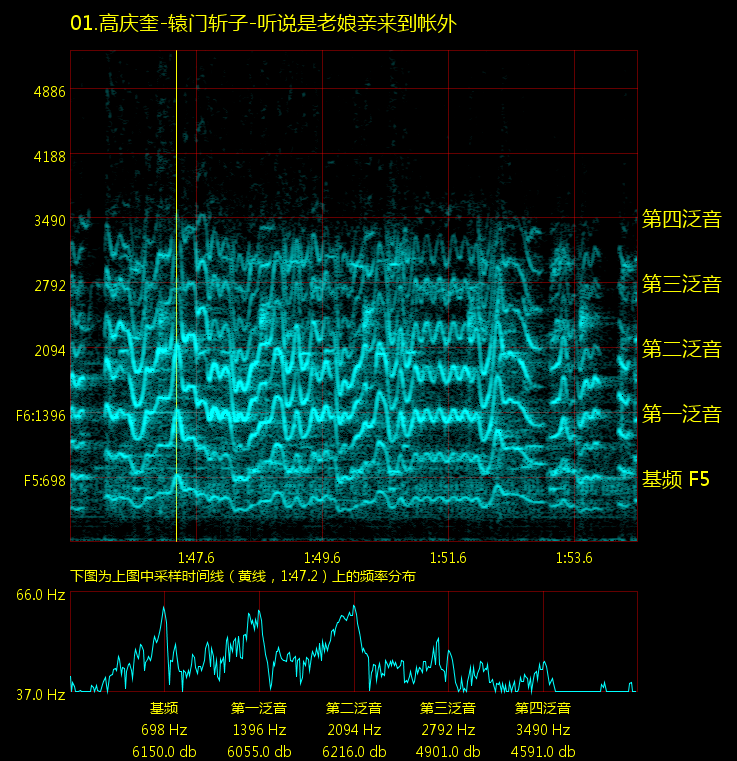Viewport: 737px width, 761px height.
Task: Click the 1:47.6 time axis label
Action: [195, 558]
